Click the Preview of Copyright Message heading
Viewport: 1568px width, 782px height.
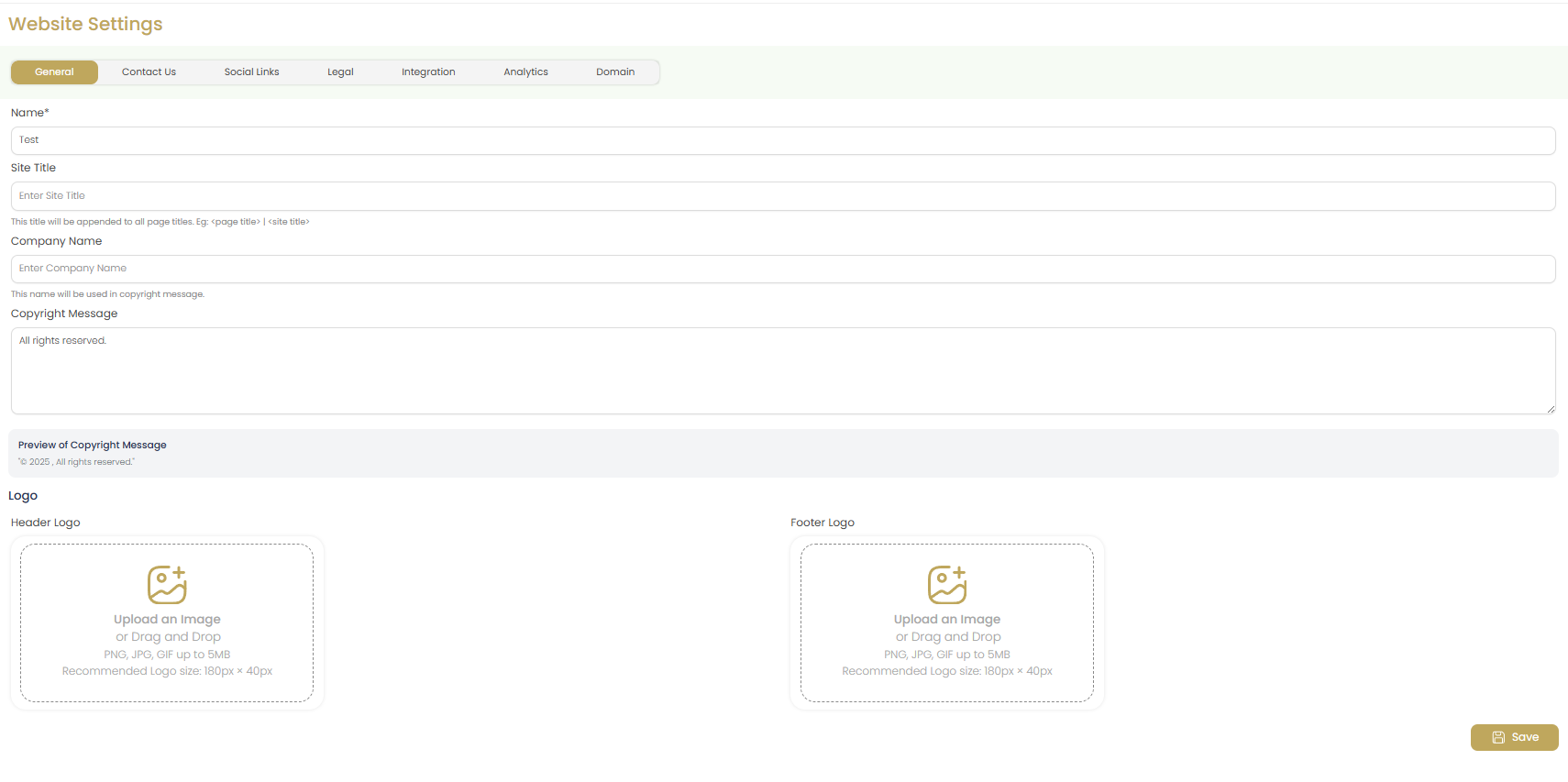tap(93, 445)
